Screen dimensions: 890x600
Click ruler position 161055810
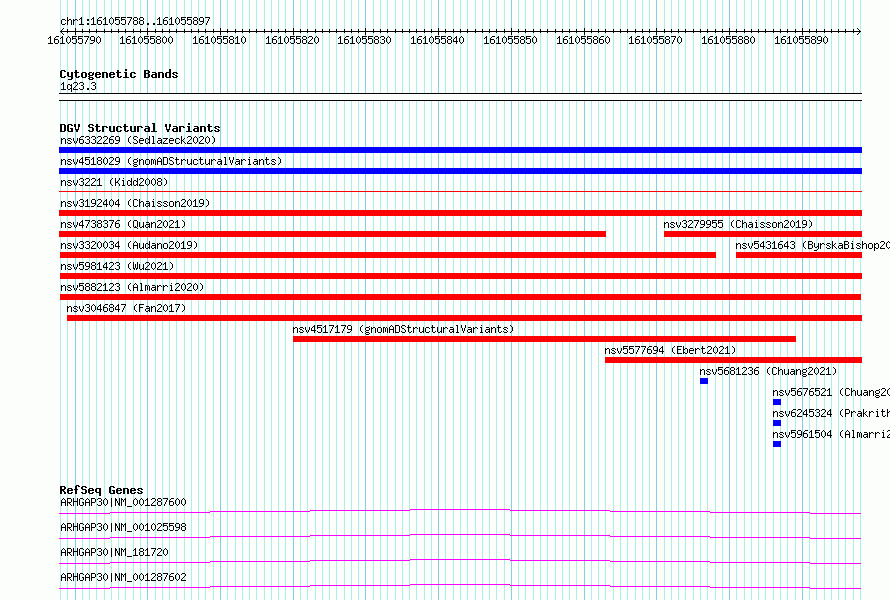(x=219, y=40)
